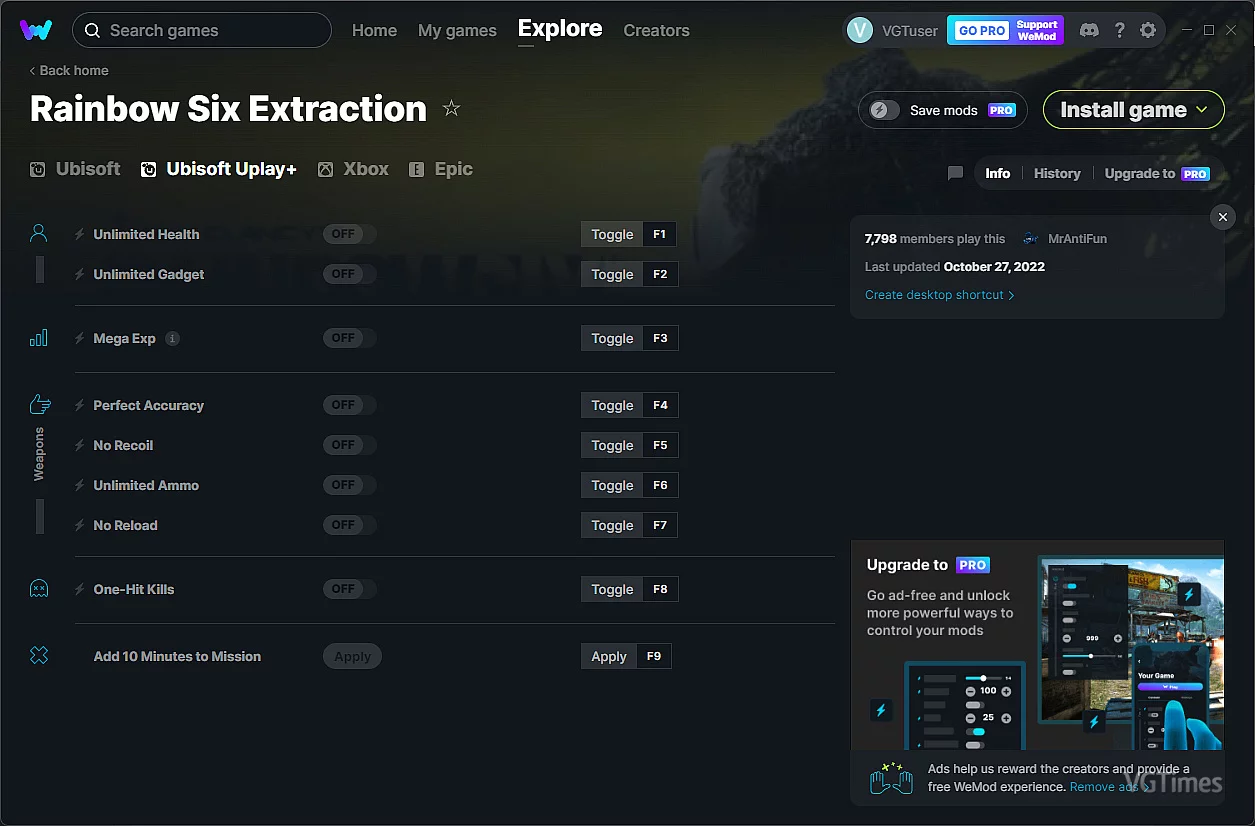Viewport: 1255px width, 826px height.
Task: Click the MrAntiFun creator avatar icon
Action: (1030, 239)
